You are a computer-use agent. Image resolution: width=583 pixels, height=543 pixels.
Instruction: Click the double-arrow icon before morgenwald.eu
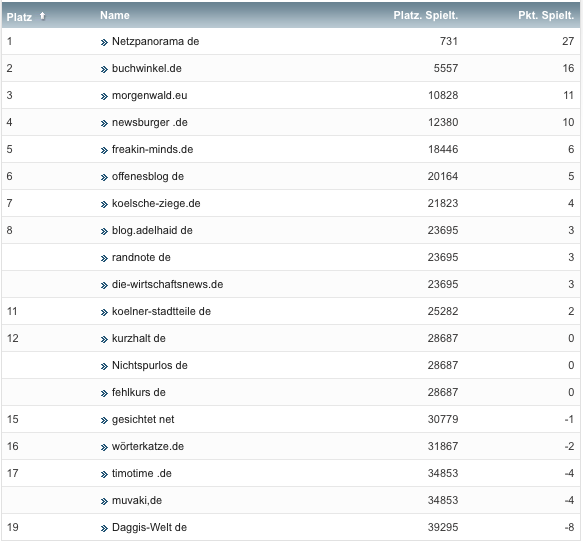tap(104, 97)
